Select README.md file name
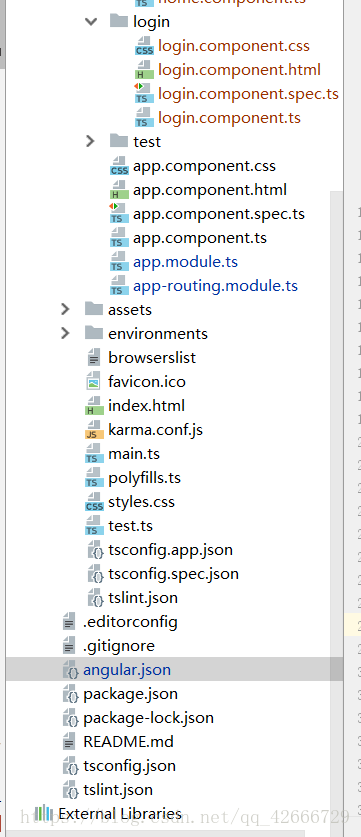361x837 pixels. (x=128, y=742)
